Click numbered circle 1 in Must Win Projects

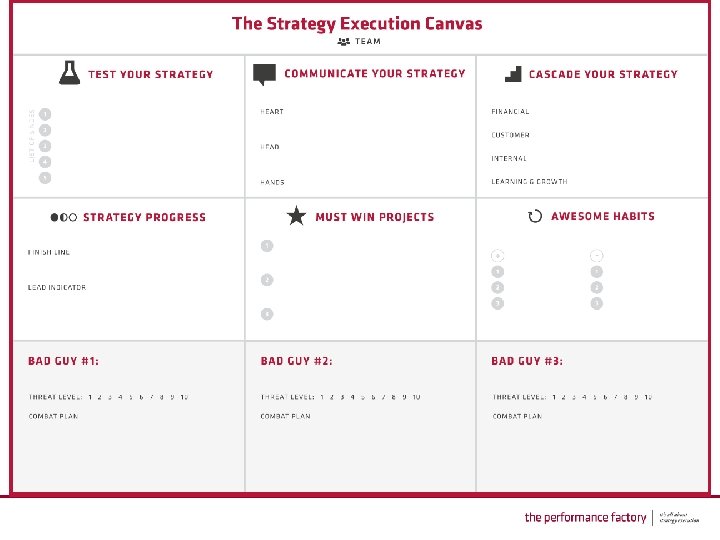tap(266, 246)
